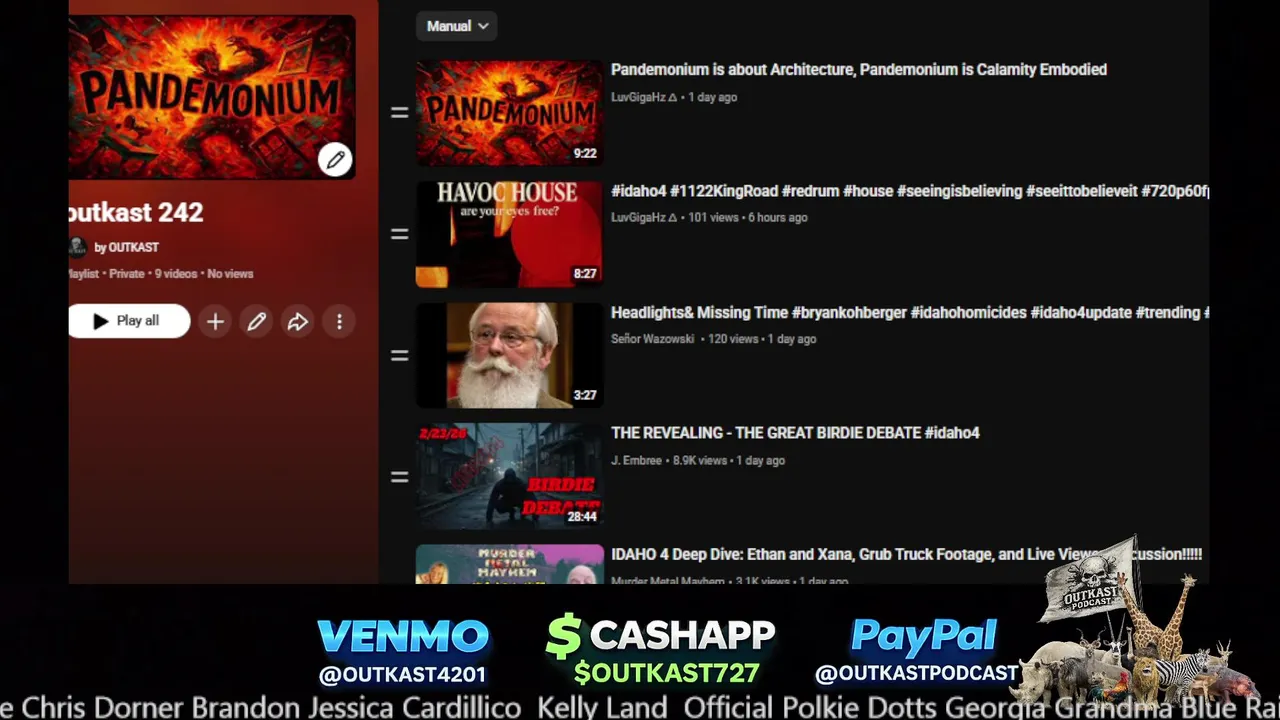Grab the drag handle beside HAVOC HOUSE video
This screenshot has height=720, width=1280.
(x=399, y=234)
